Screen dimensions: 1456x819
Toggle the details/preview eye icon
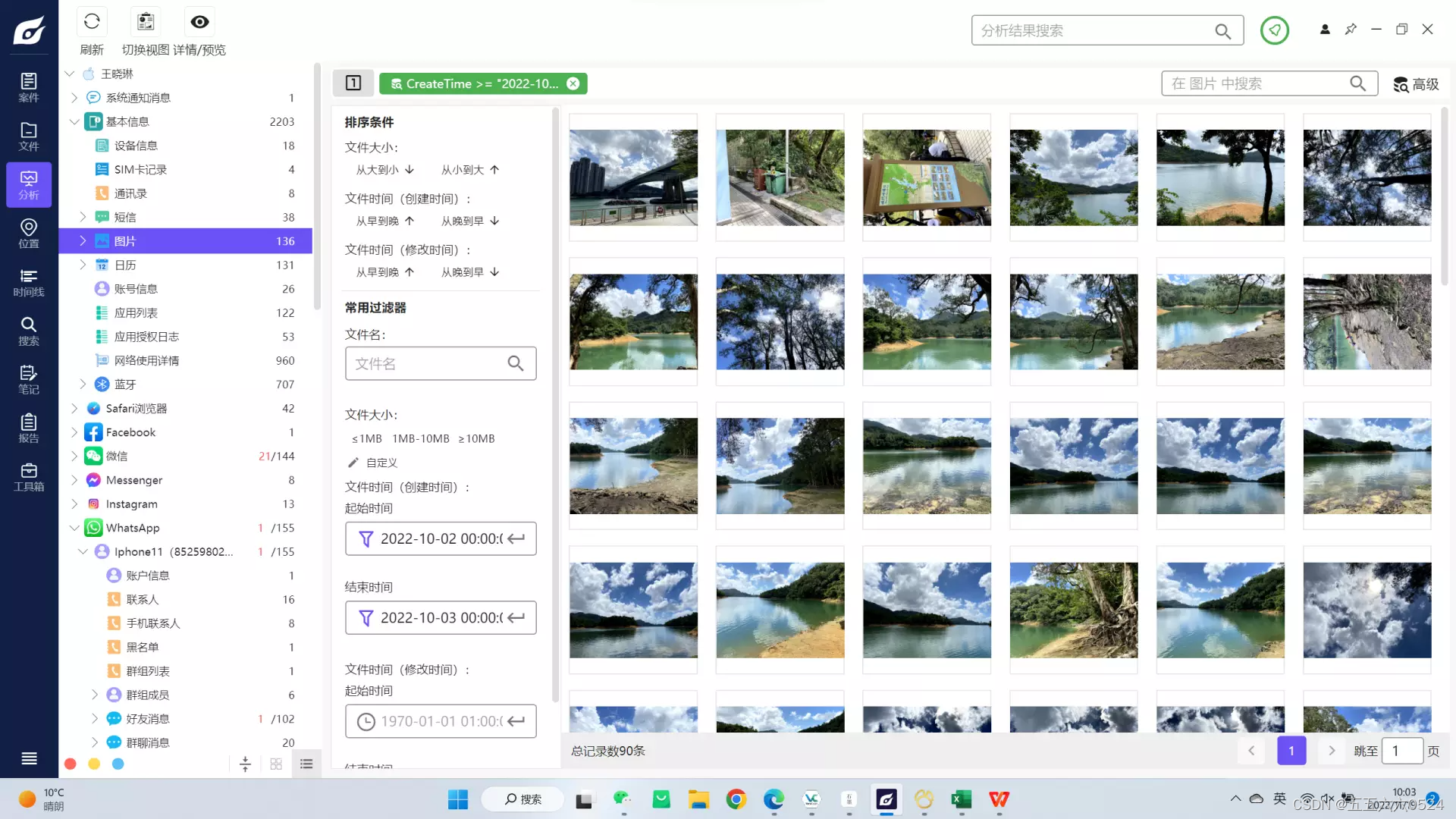[199, 22]
